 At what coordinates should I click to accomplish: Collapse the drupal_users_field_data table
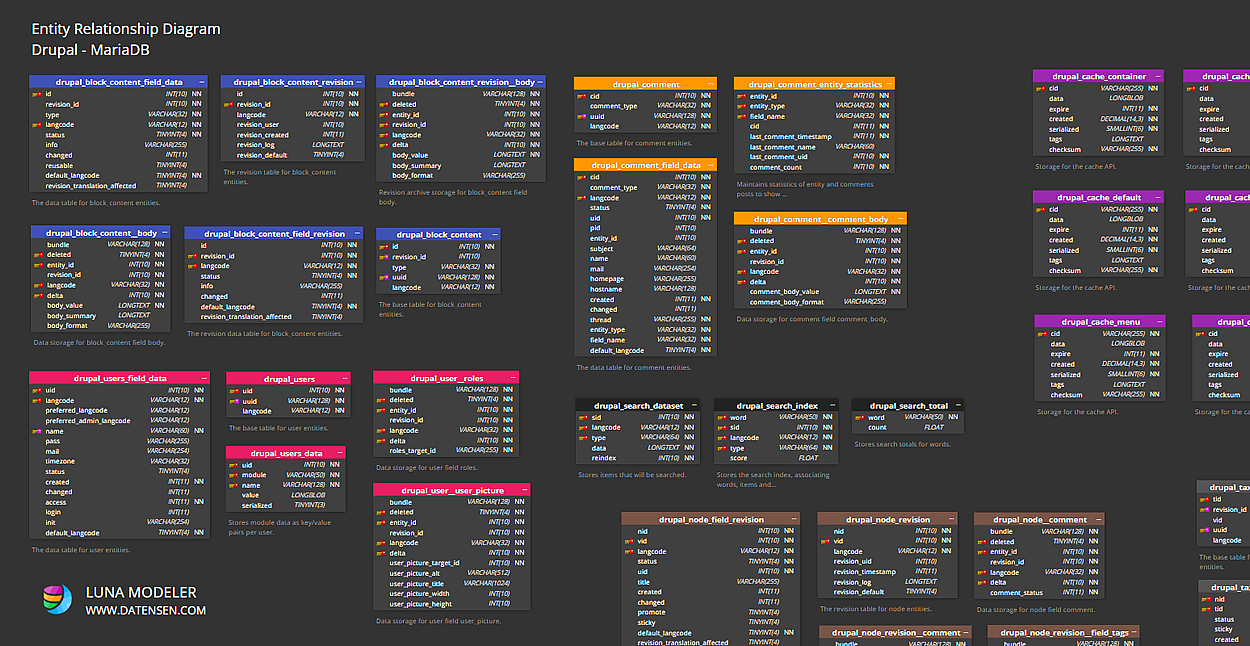click(x=203, y=379)
